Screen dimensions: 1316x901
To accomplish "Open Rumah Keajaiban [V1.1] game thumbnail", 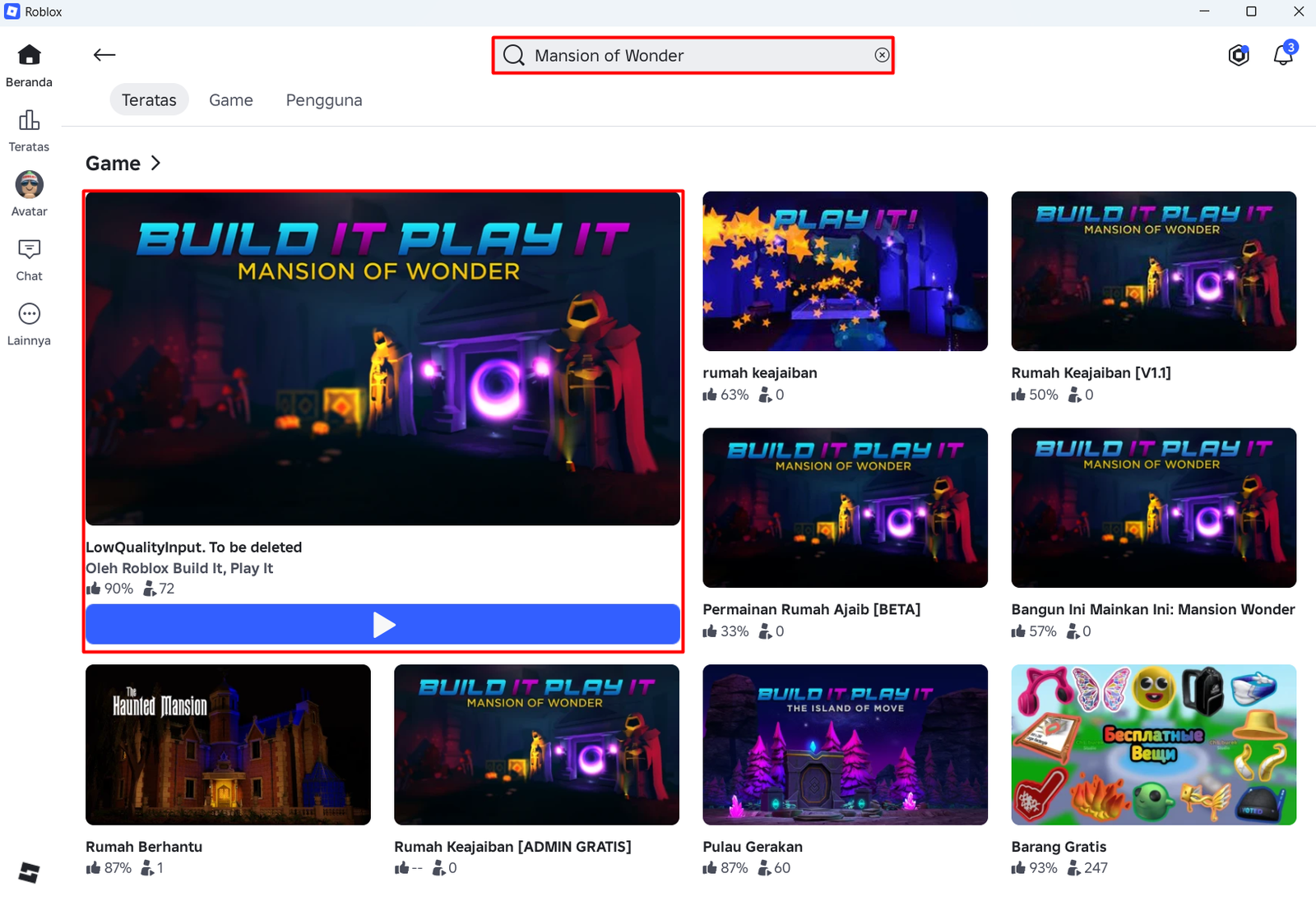I will (1154, 271).
